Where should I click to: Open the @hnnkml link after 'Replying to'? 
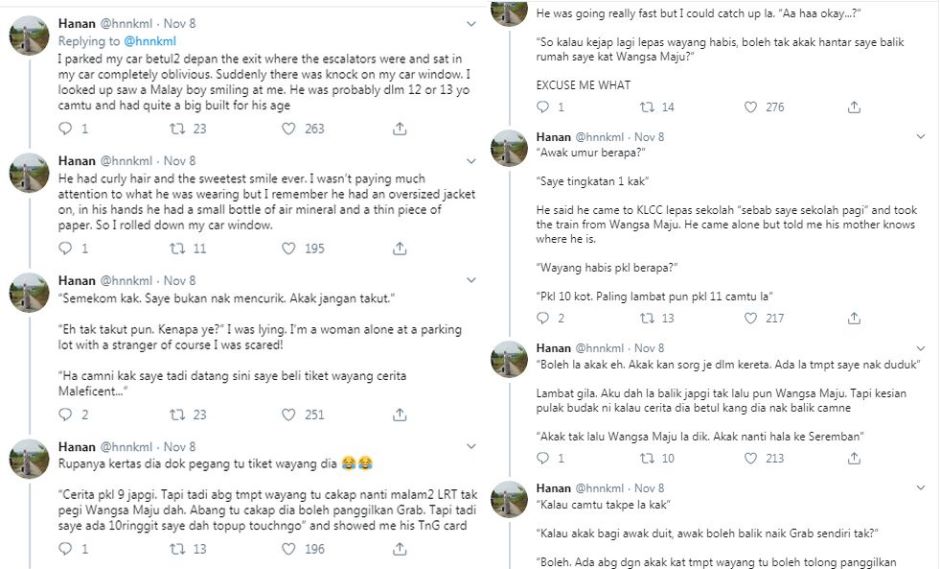149,41
